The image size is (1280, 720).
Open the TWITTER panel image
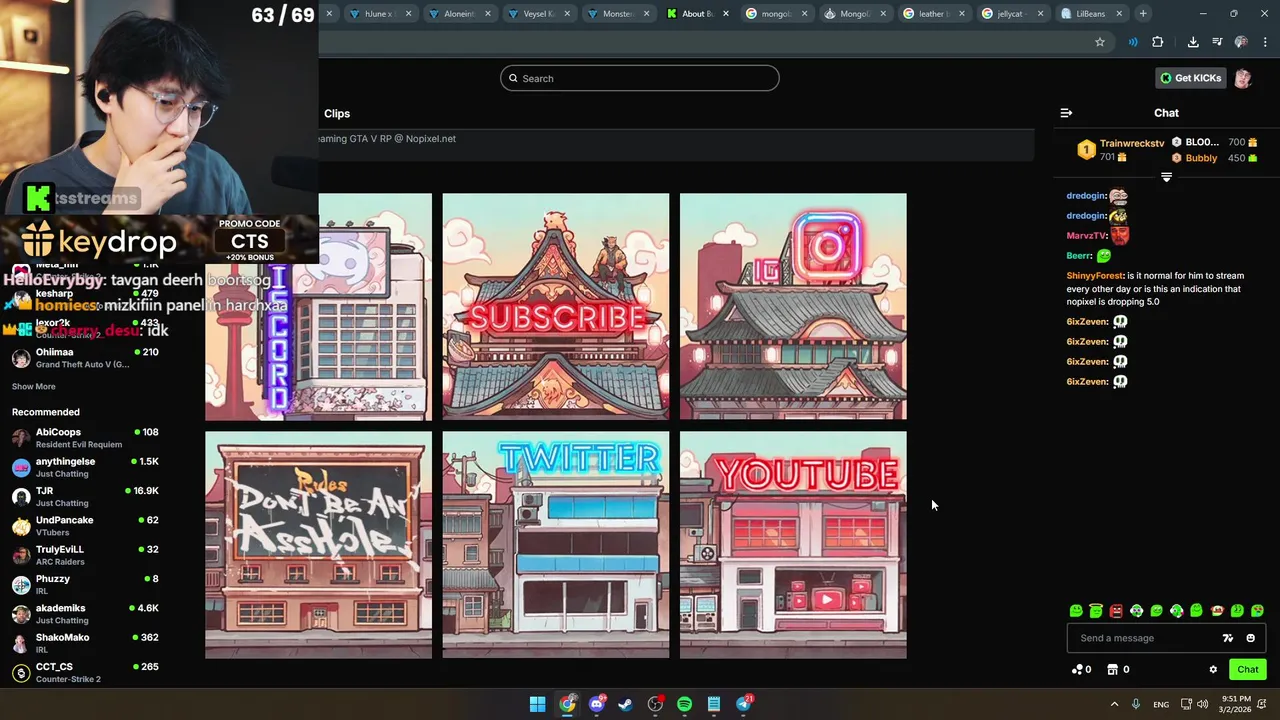coord(556,545)
